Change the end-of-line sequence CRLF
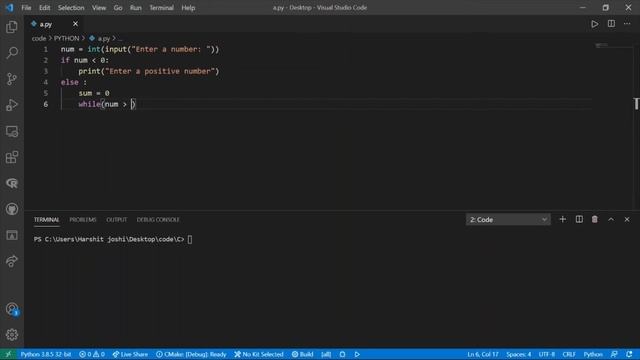Image resolution: width=640 pixels, height=360 pixels. 569,354
